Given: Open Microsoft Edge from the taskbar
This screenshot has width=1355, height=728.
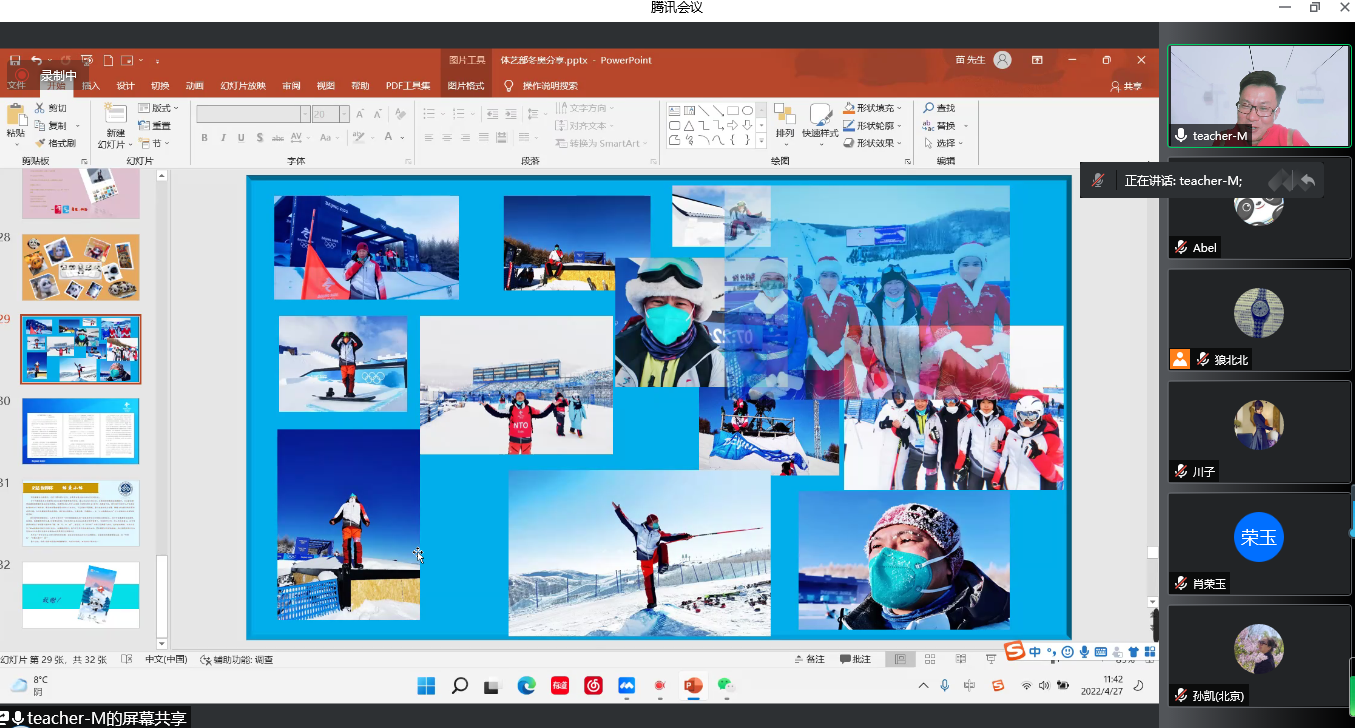Looking at the screenshot, I should [x=526, y=686].
